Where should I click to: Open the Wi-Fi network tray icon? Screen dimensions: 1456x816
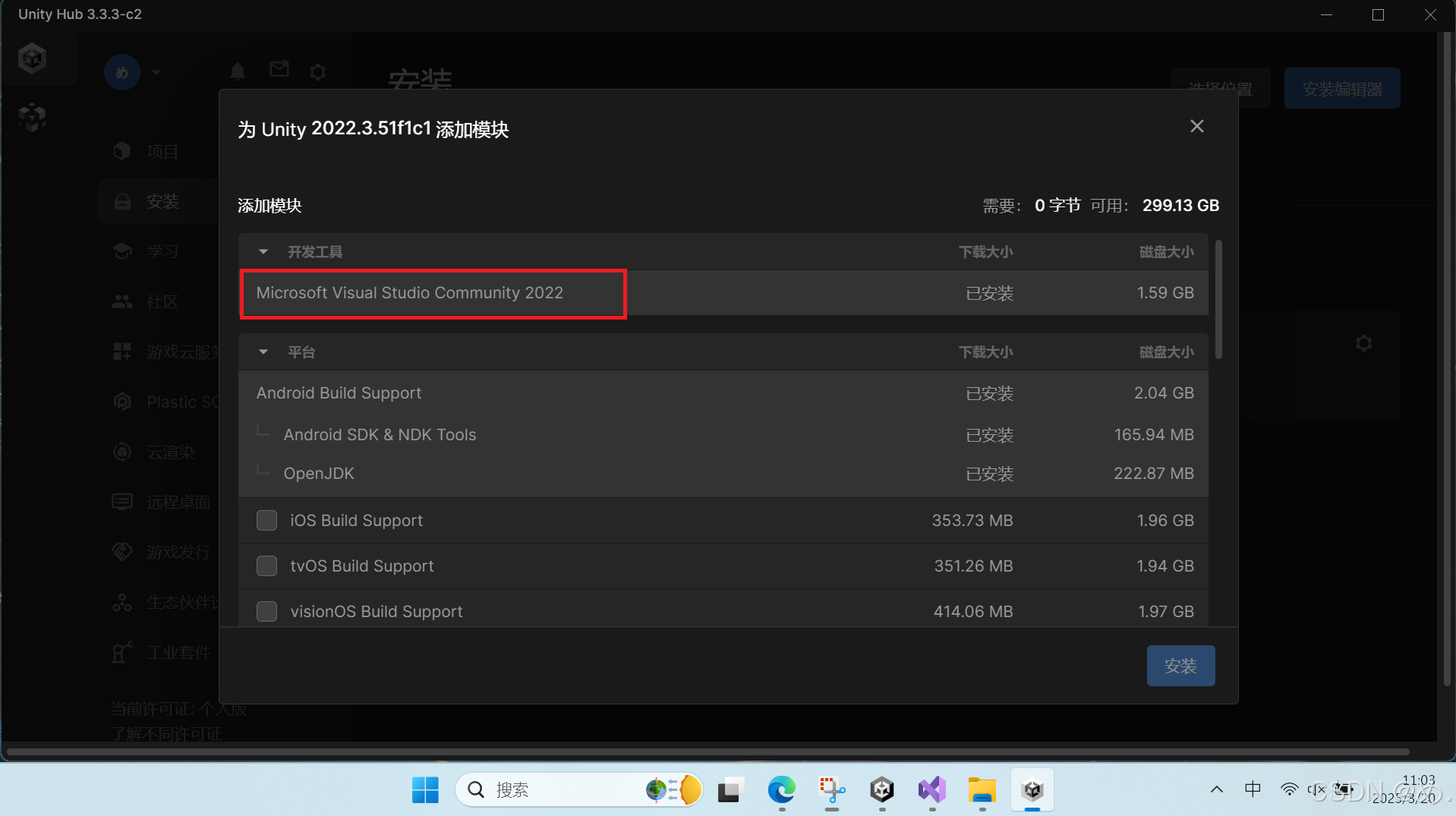pyautogui.click(x=1289, y=789)
